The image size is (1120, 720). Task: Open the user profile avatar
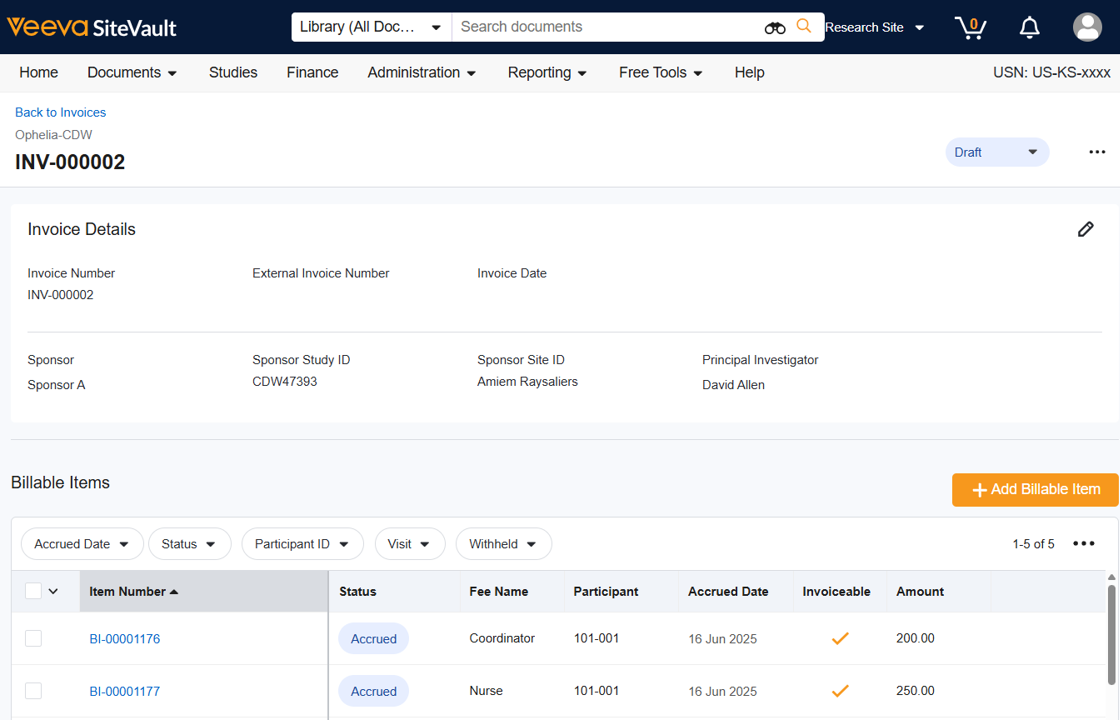point(1087,27)
